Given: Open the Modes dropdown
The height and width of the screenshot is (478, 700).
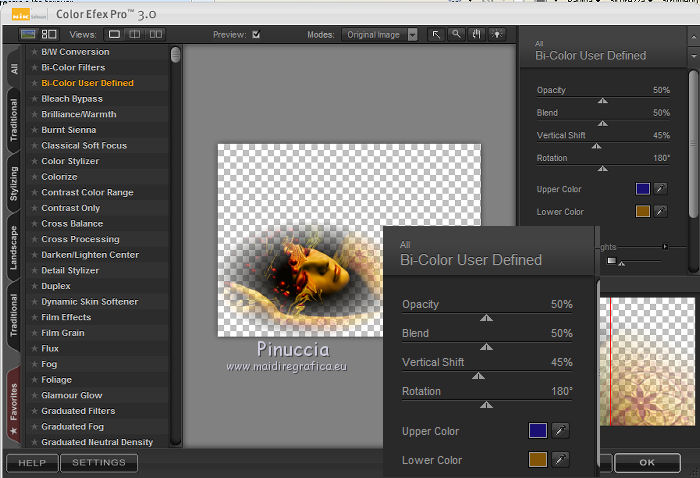Looking at the screenshot, I should pos(412,35).
